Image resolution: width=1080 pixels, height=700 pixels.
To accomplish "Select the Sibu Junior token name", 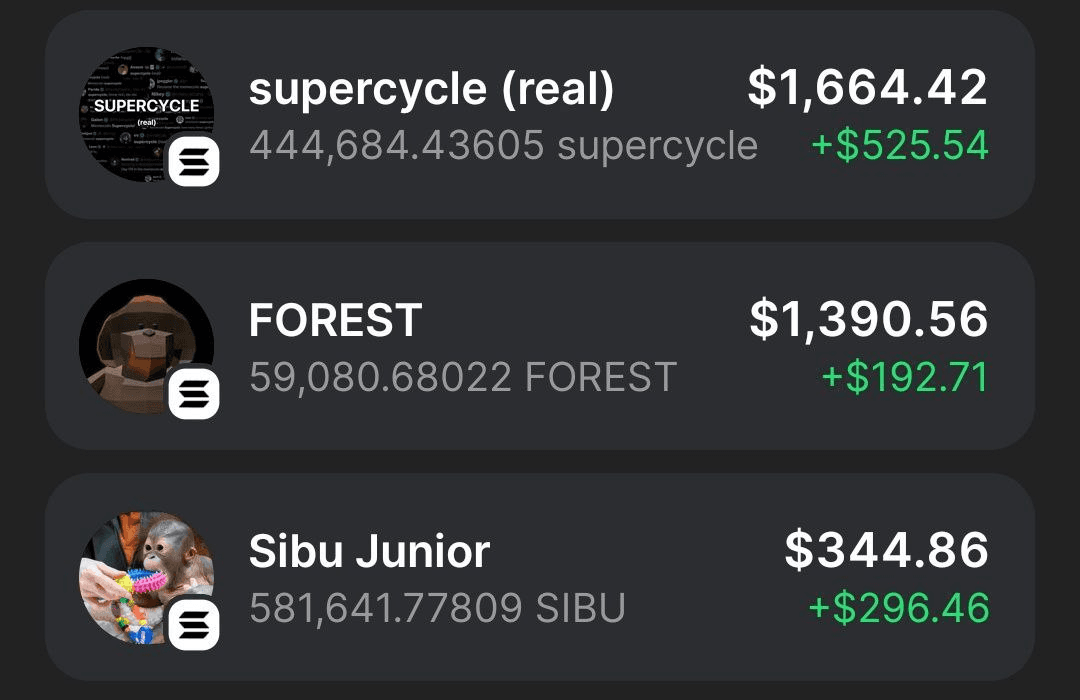I will tap(369, 552).
